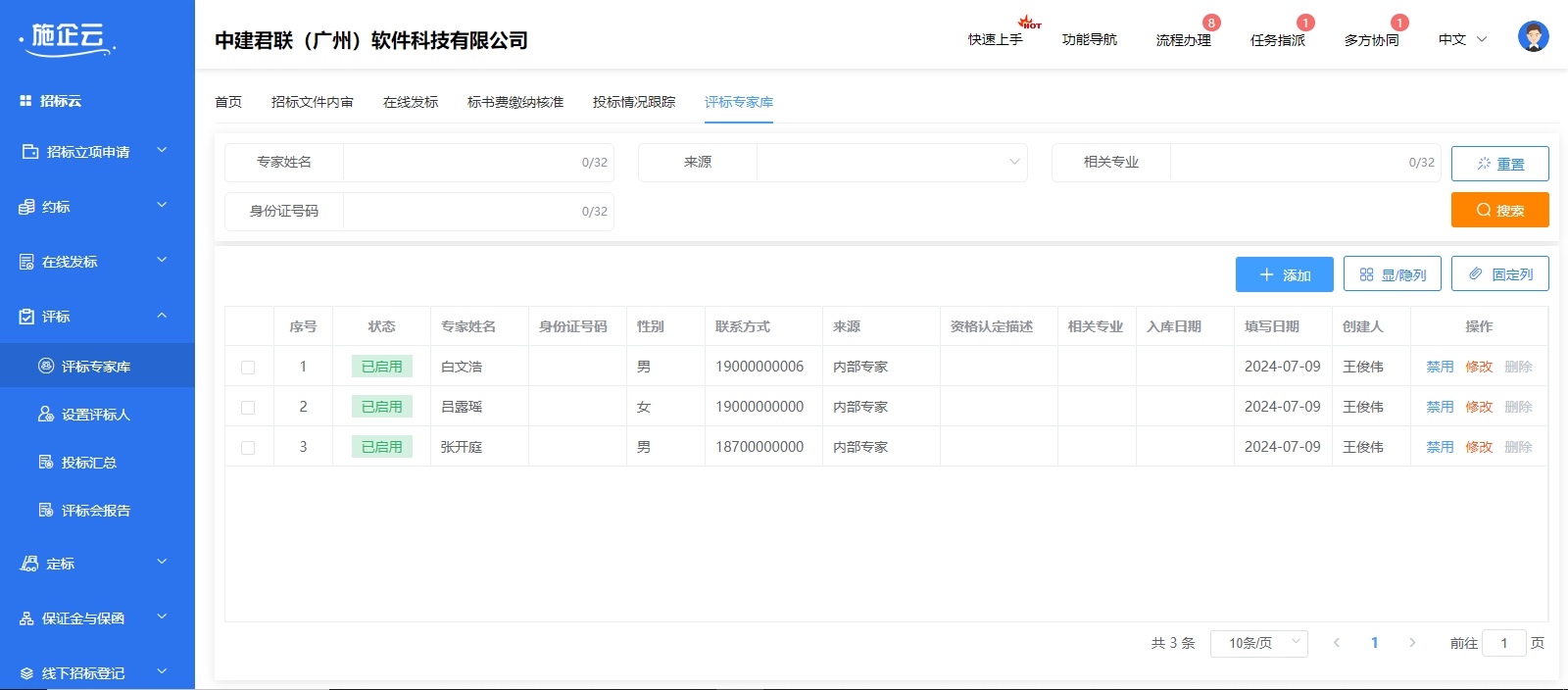Click the 设置评标人 person icon
The height and width of the screenshot is (690, 1568).
coord(45,415)
